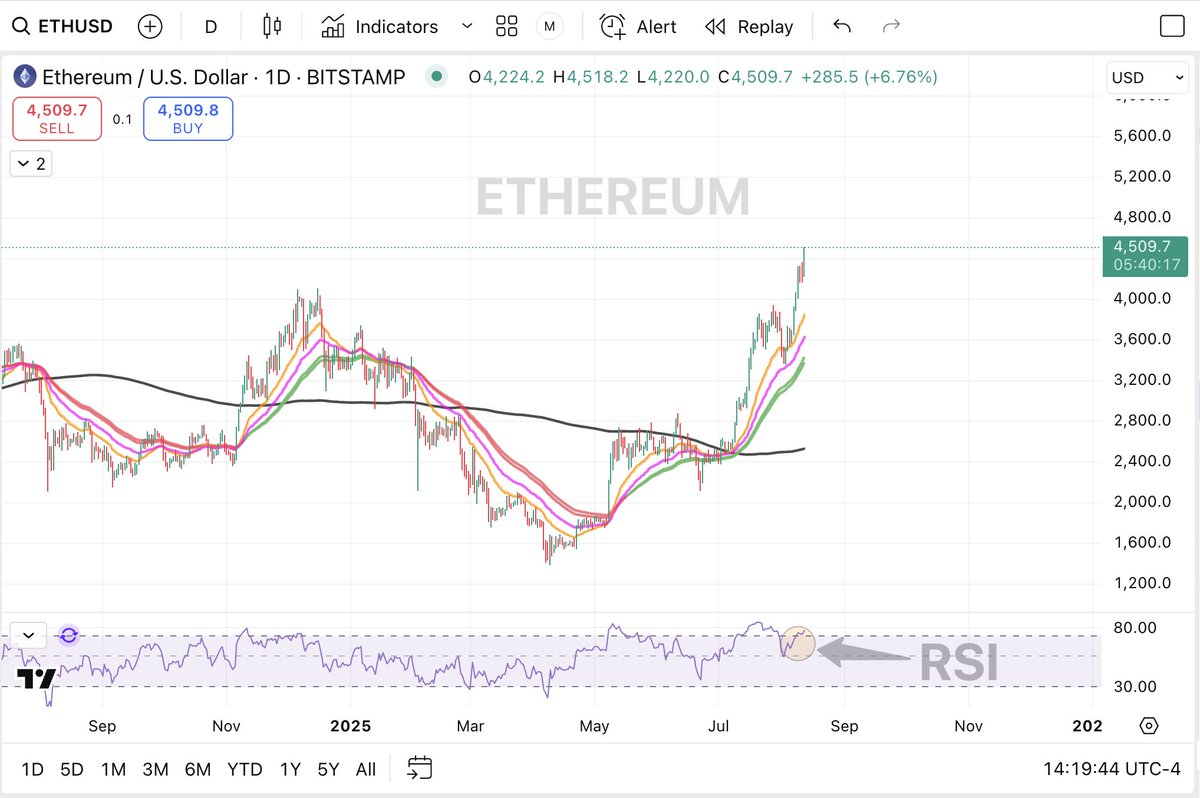Click the Nov label right of the latest candle
1200x798 pixels.
(x=967, y=726)
